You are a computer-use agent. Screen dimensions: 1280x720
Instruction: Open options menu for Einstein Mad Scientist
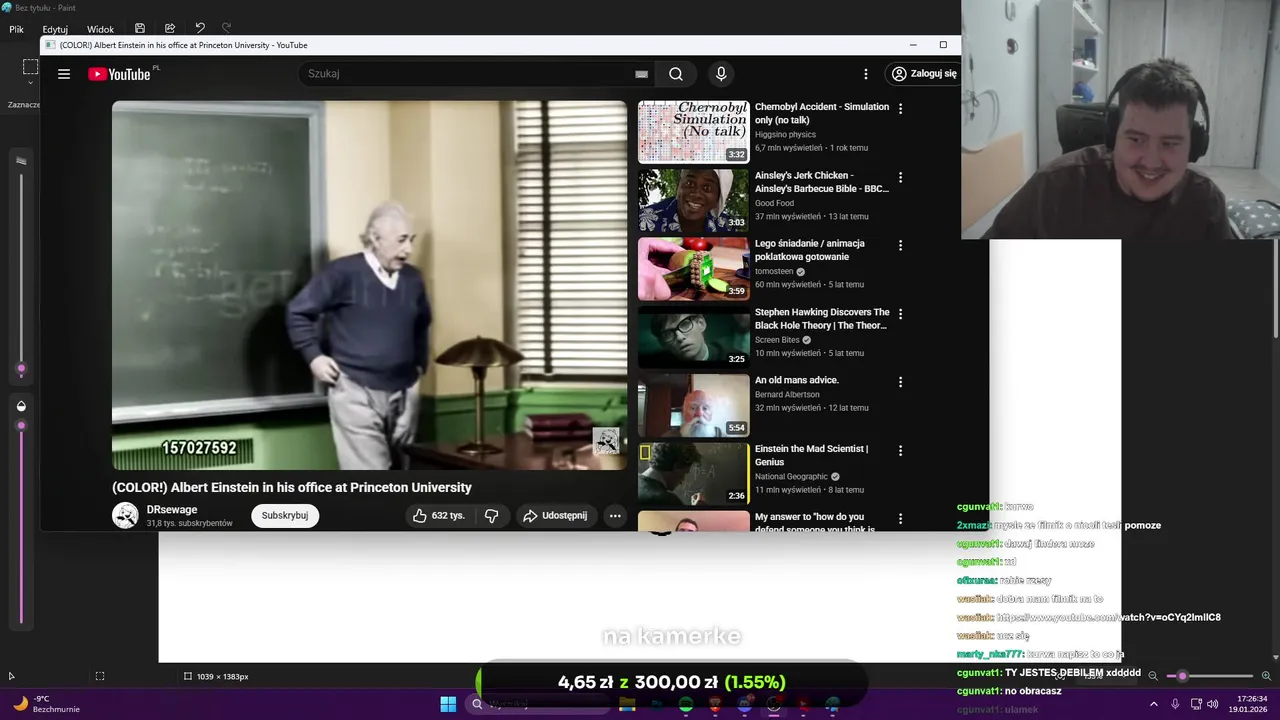[x=900, y=451]
